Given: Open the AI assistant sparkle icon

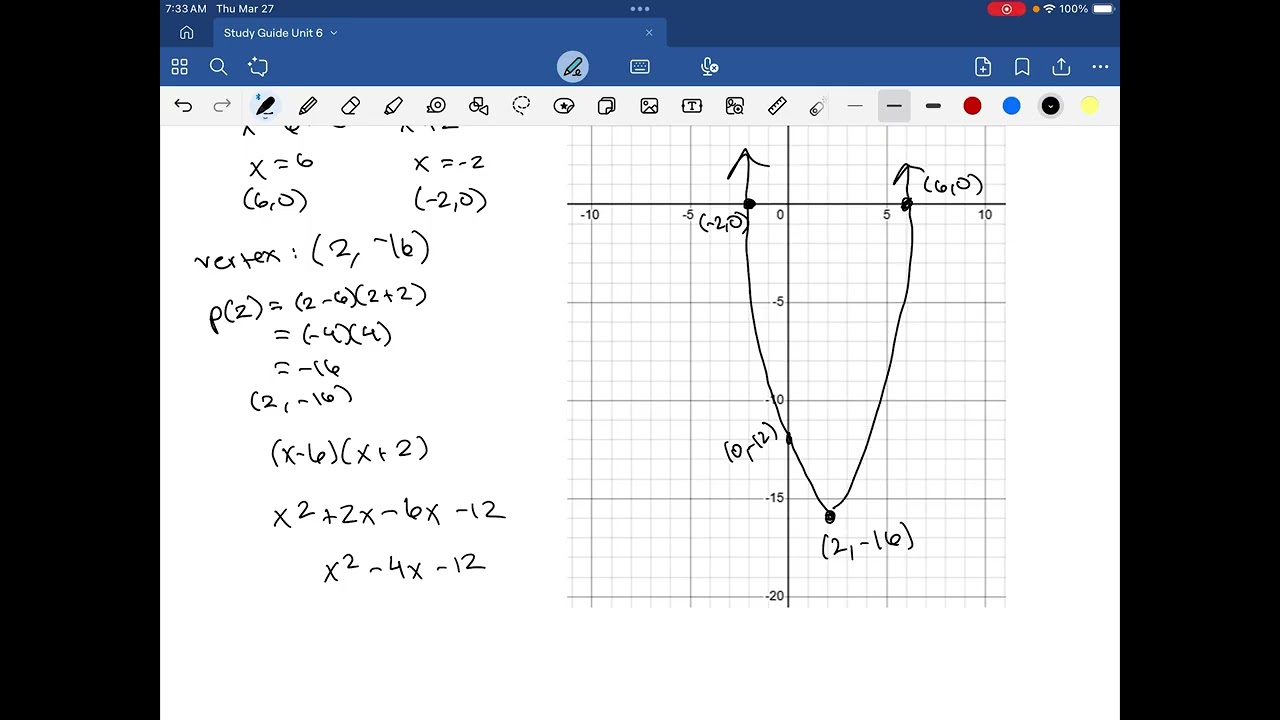Looking at the screenshot, I should click(x=258, y=67).
